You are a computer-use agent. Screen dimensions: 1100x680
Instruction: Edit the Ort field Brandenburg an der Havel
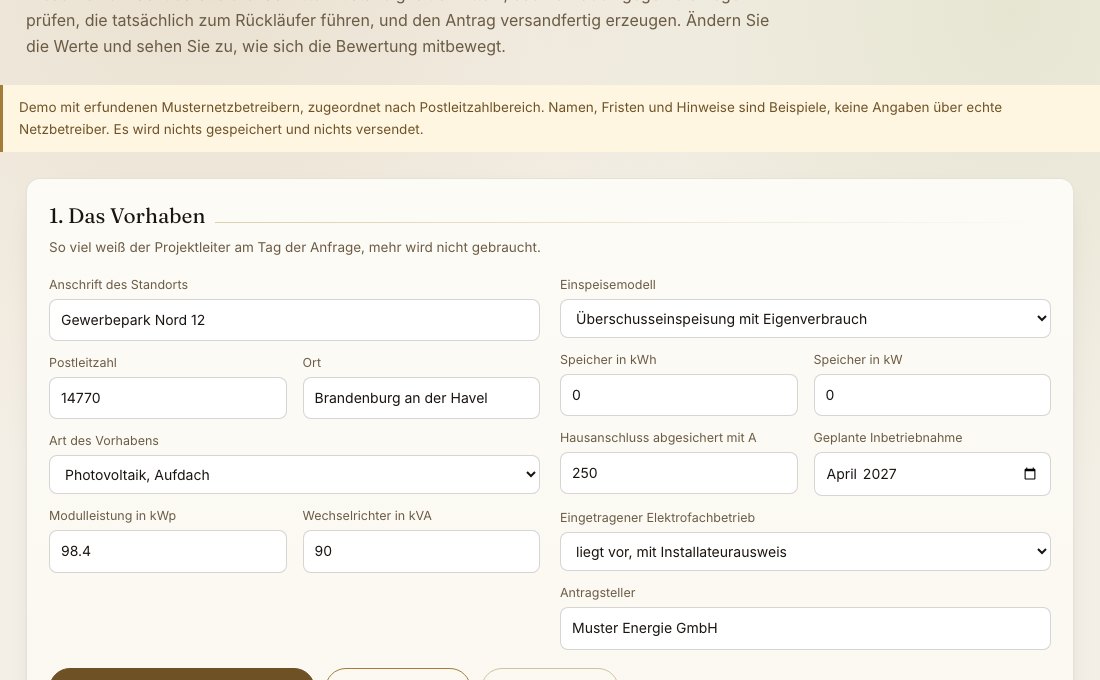[x=421, y=398]
